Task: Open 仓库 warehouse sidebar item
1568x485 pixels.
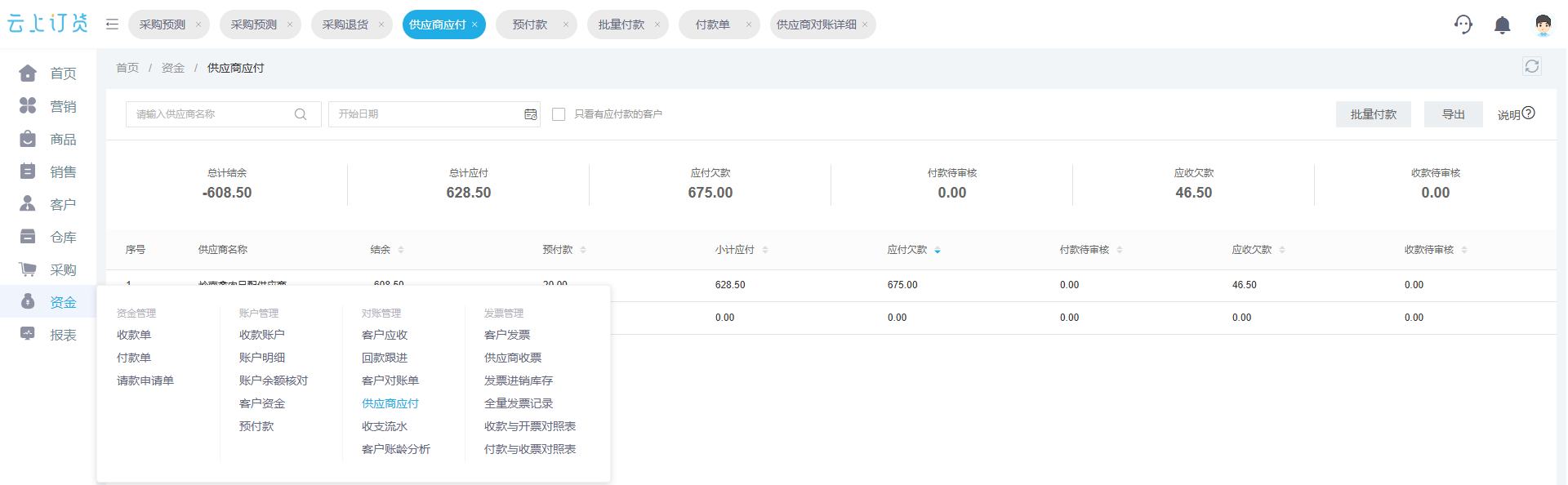Action: (x=47, y=237)
